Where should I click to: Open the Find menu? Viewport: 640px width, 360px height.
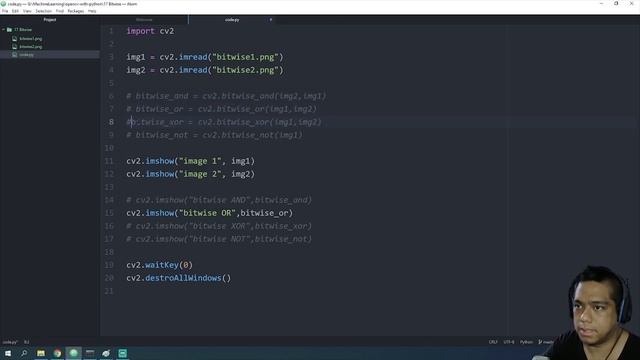pos(60,11)
